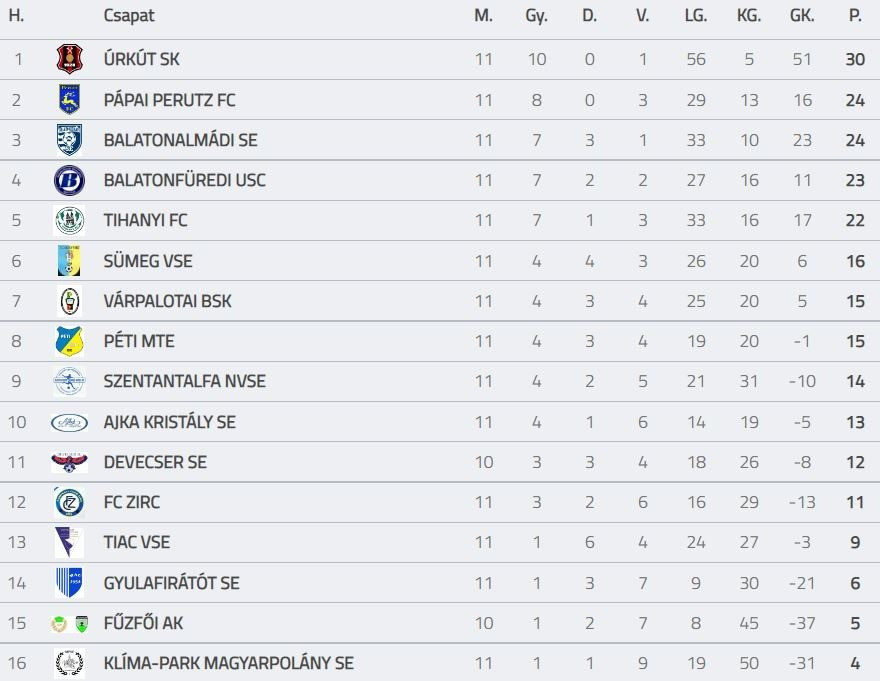
Task: Click the Devecser SE team emblem
Action: 69,462
